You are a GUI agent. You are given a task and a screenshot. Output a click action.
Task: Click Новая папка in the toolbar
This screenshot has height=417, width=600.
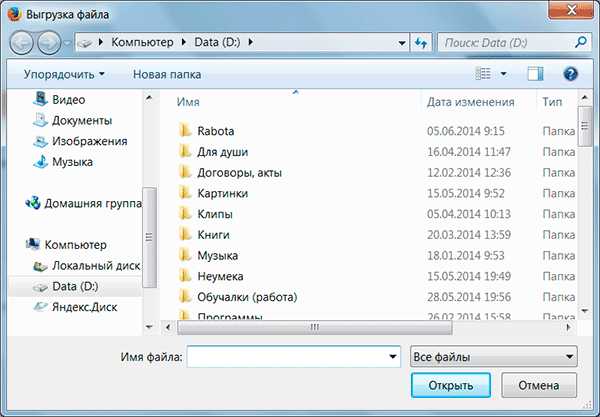pyautogui.click(x=167, y=74)
